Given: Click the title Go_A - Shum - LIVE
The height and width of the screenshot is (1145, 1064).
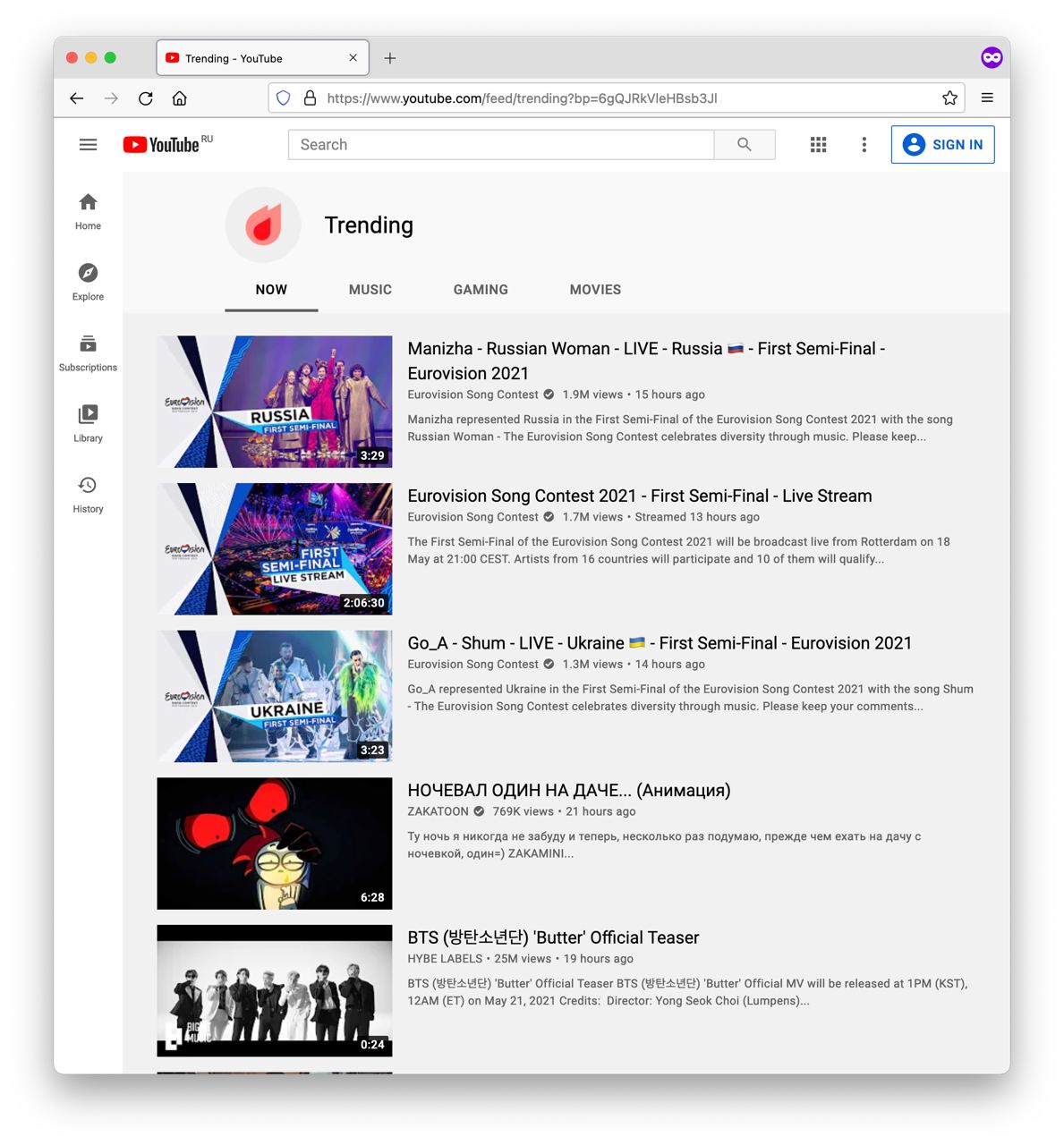Looking at the screenshot, I should click(x=660, y=643).
